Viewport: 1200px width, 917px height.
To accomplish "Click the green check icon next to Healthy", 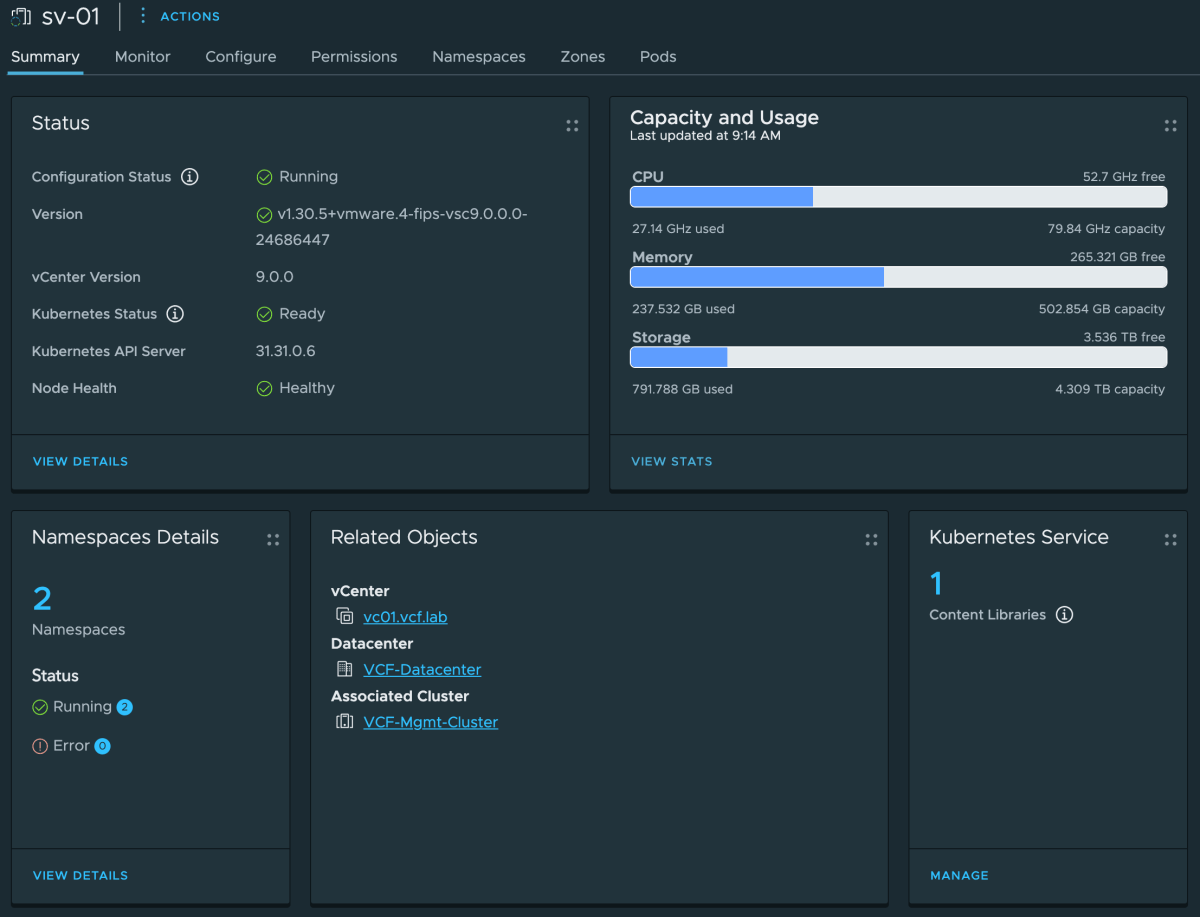I will point(264,388).
